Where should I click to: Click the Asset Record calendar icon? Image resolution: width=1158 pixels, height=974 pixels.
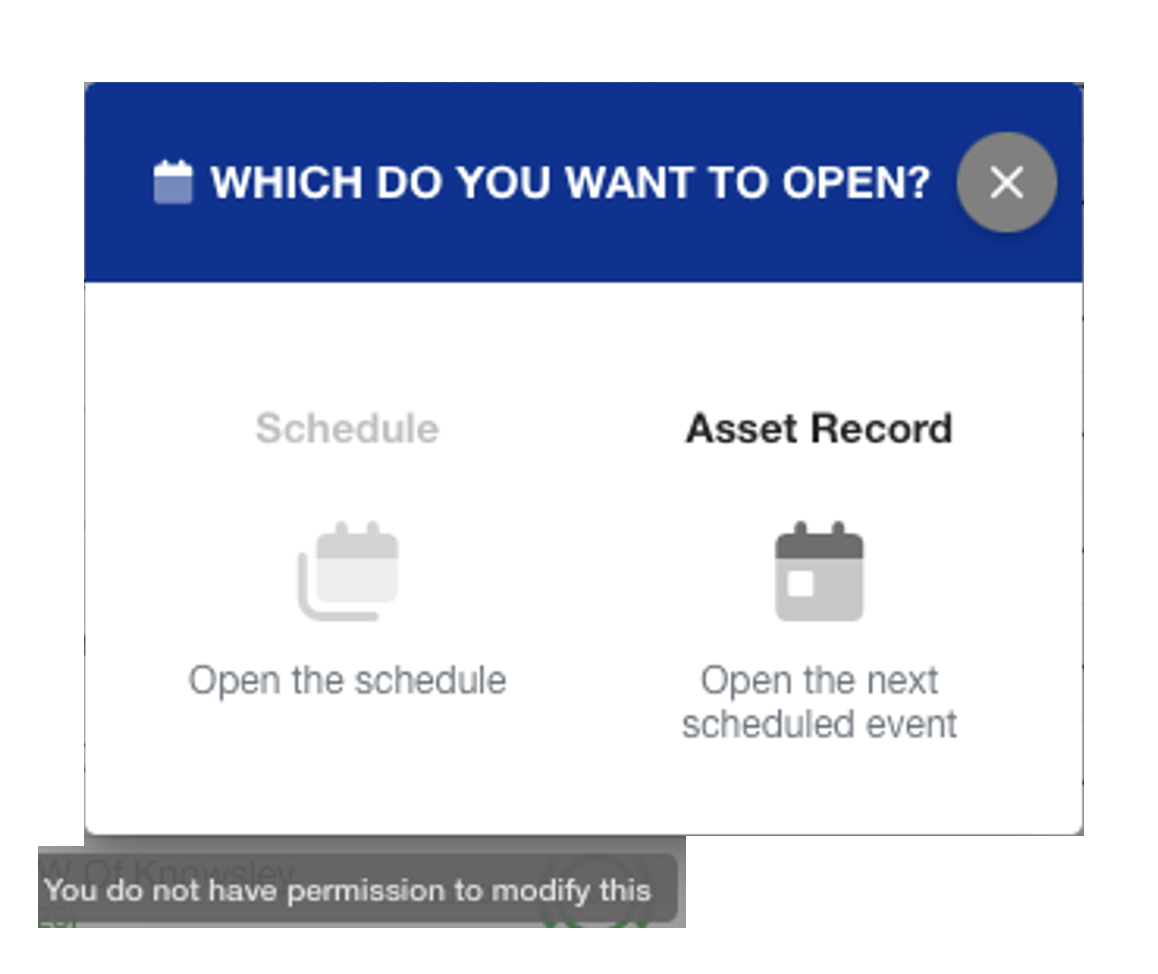pyautogui.click(x=819, y=572)
